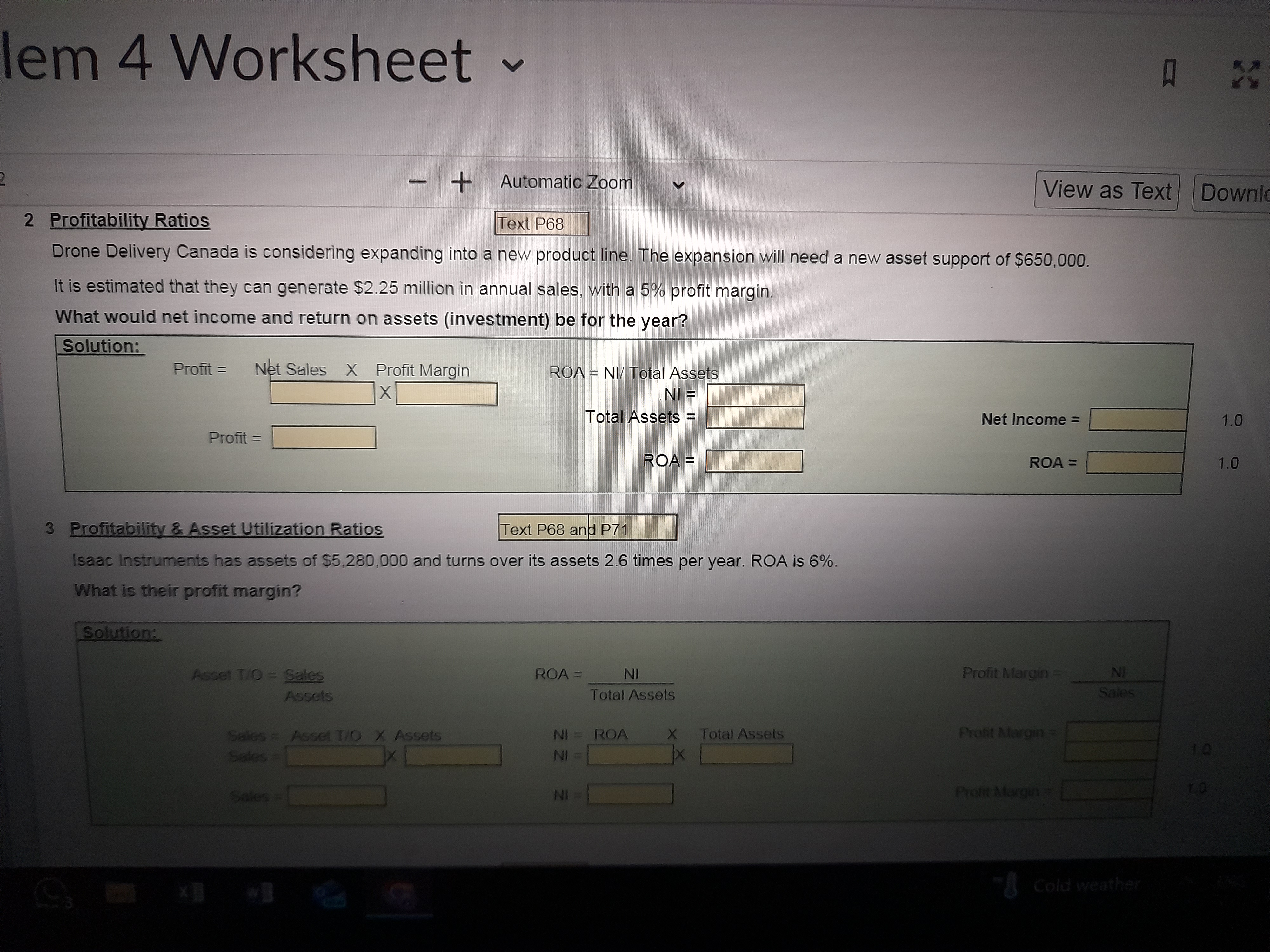Click the '$2.25 million in annual sales' line
This screenshot has height=952, width=1270.
tap(413, 289)
